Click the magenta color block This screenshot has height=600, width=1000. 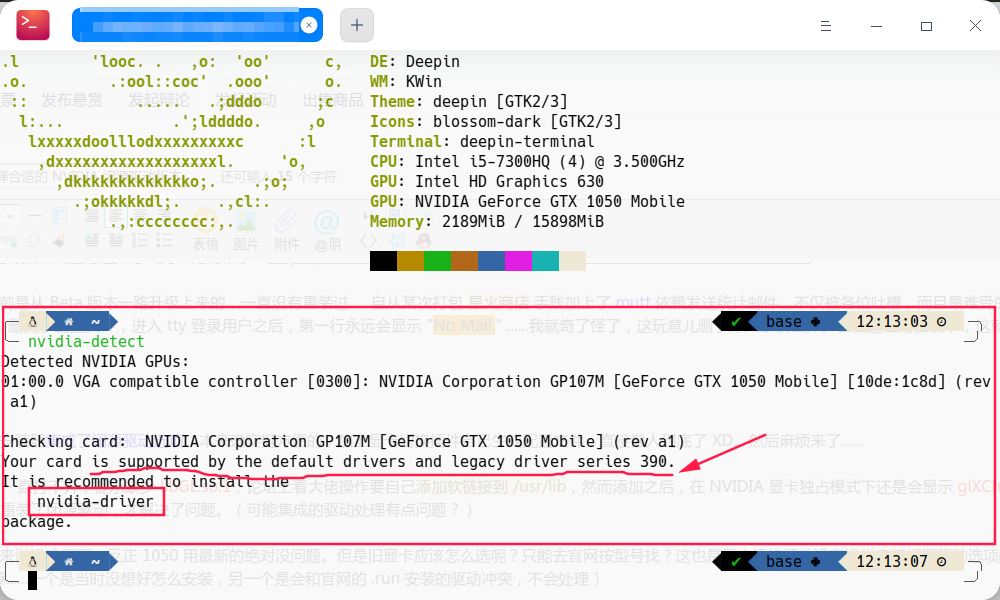[518, 261]
